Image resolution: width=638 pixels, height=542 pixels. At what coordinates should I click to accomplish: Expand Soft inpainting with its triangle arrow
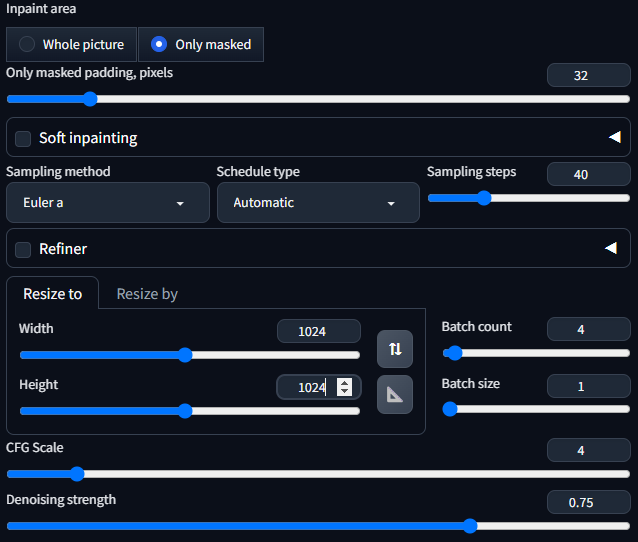pos(615,137)
